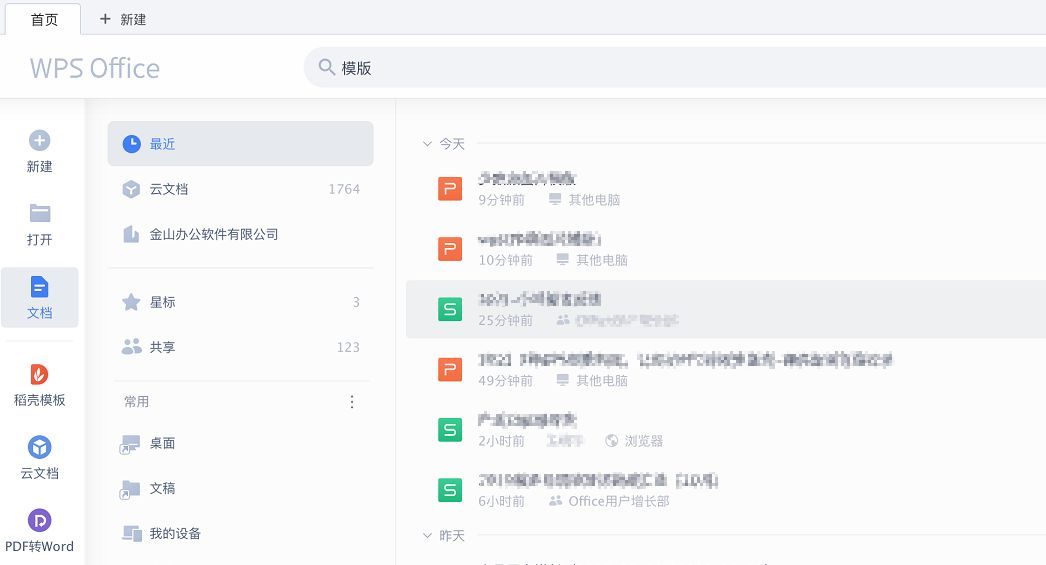Click the 6小时前 timestamp
Screen dimensions: 1046x565
[501, 501]
